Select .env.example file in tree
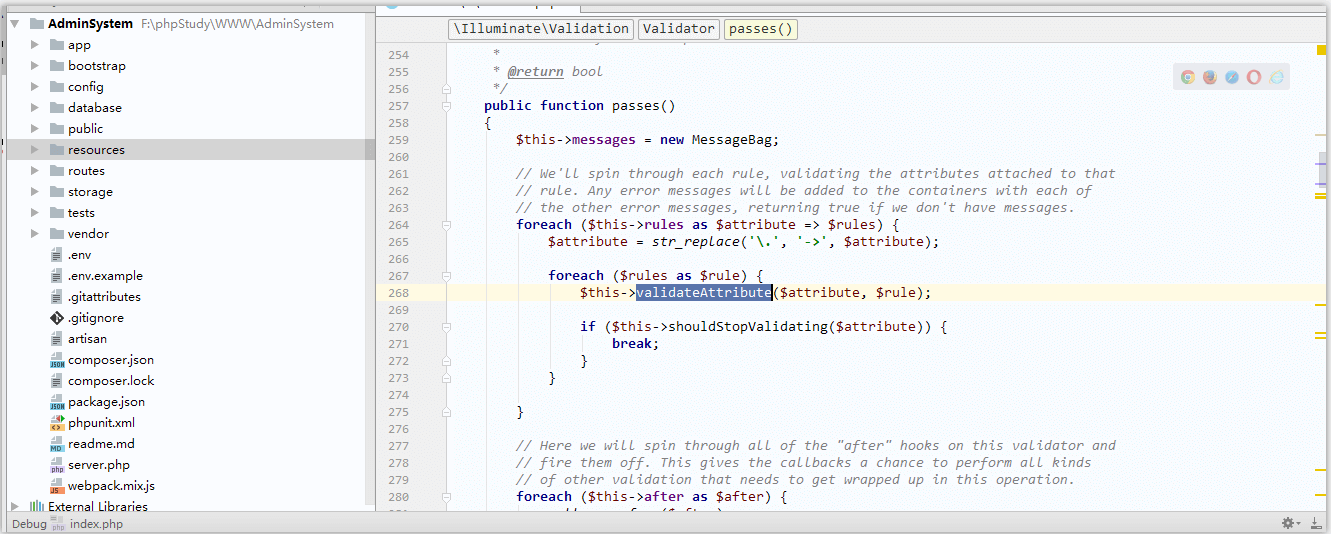Image resolution: width=1331 pixels, height=534 pixels. (x=105, y=276)
